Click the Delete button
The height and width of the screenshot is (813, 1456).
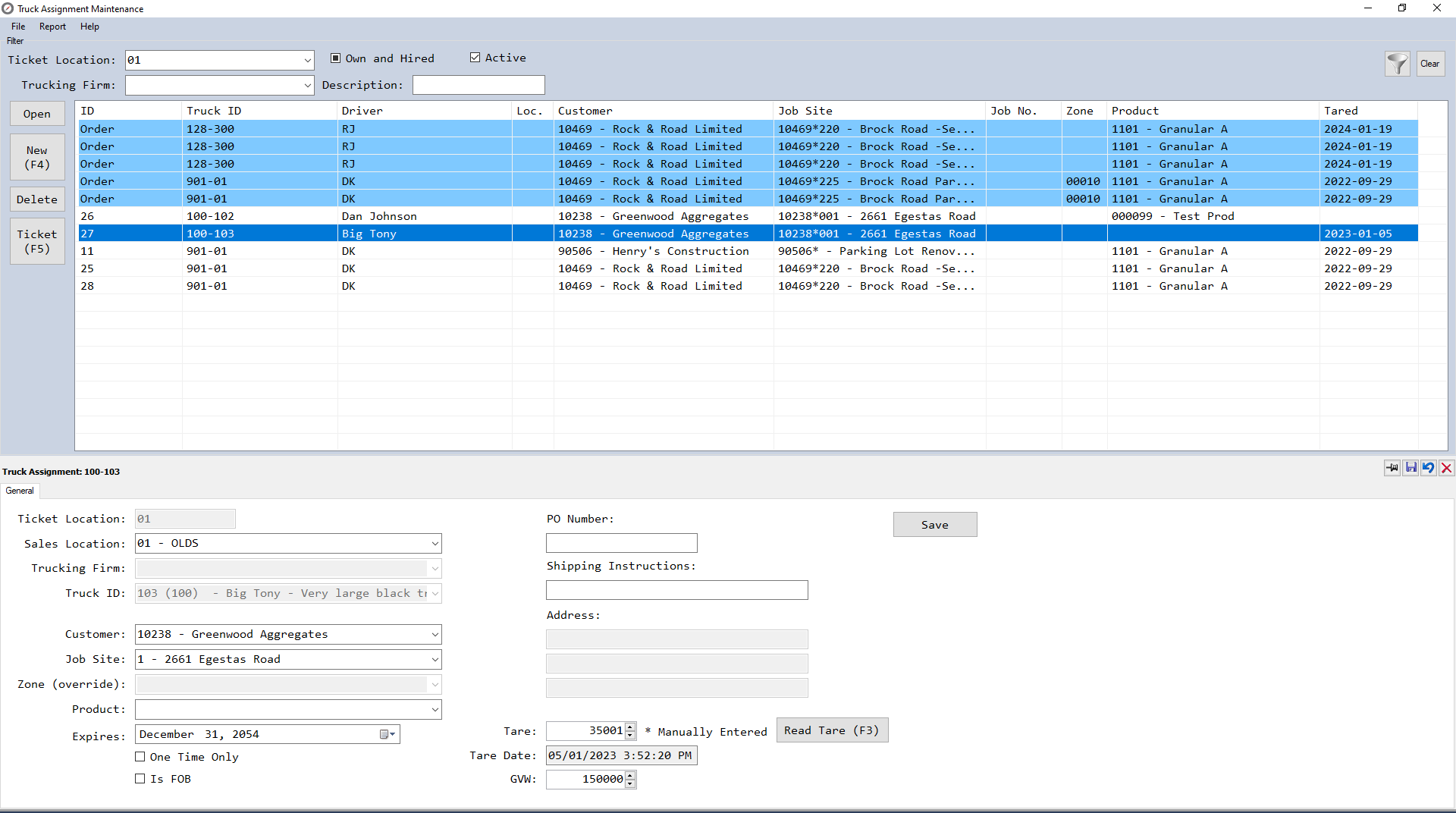pyautogui.click(x=37, y=199)
